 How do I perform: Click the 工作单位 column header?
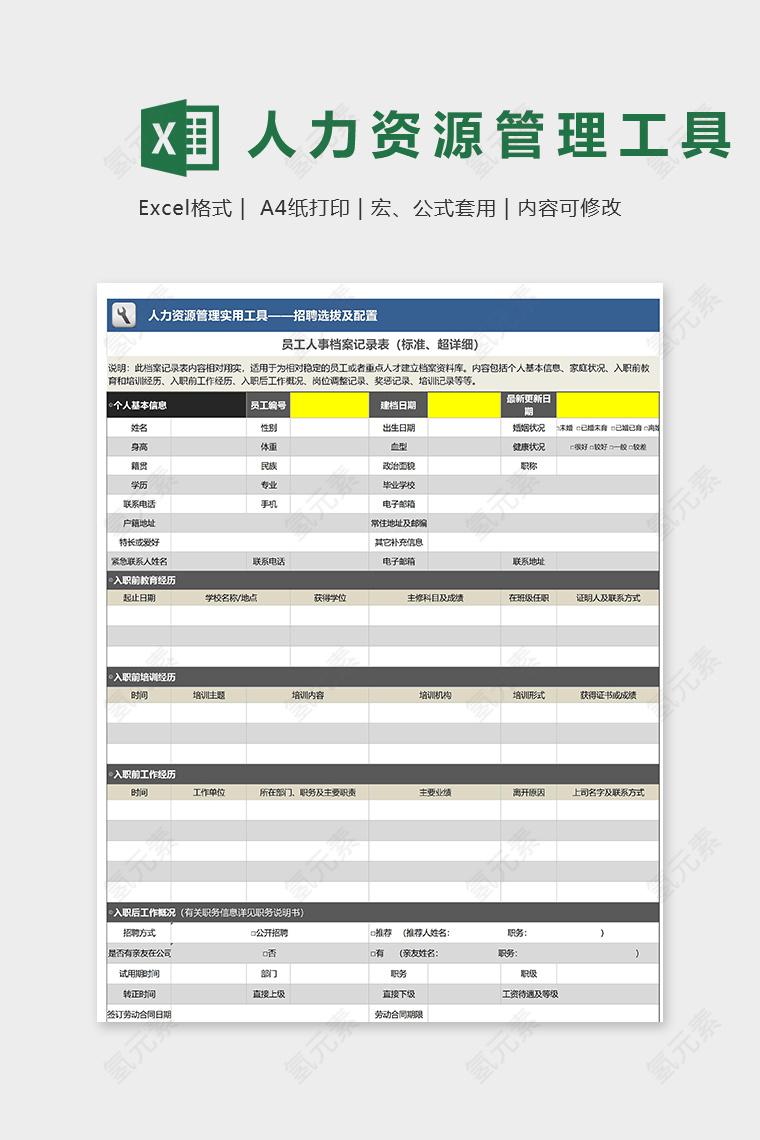pos(209,792)
